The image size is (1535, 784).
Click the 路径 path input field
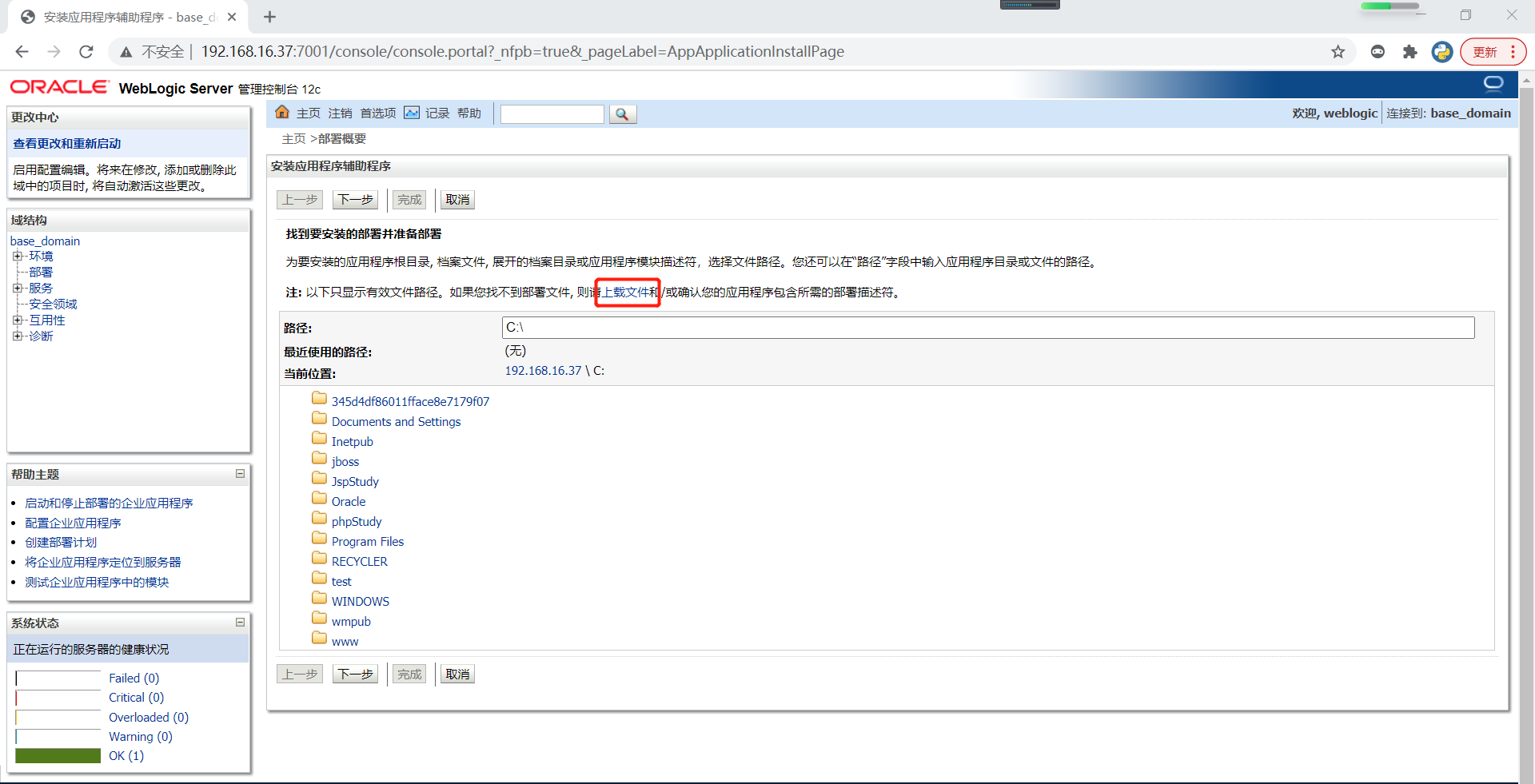pos(988,328)
